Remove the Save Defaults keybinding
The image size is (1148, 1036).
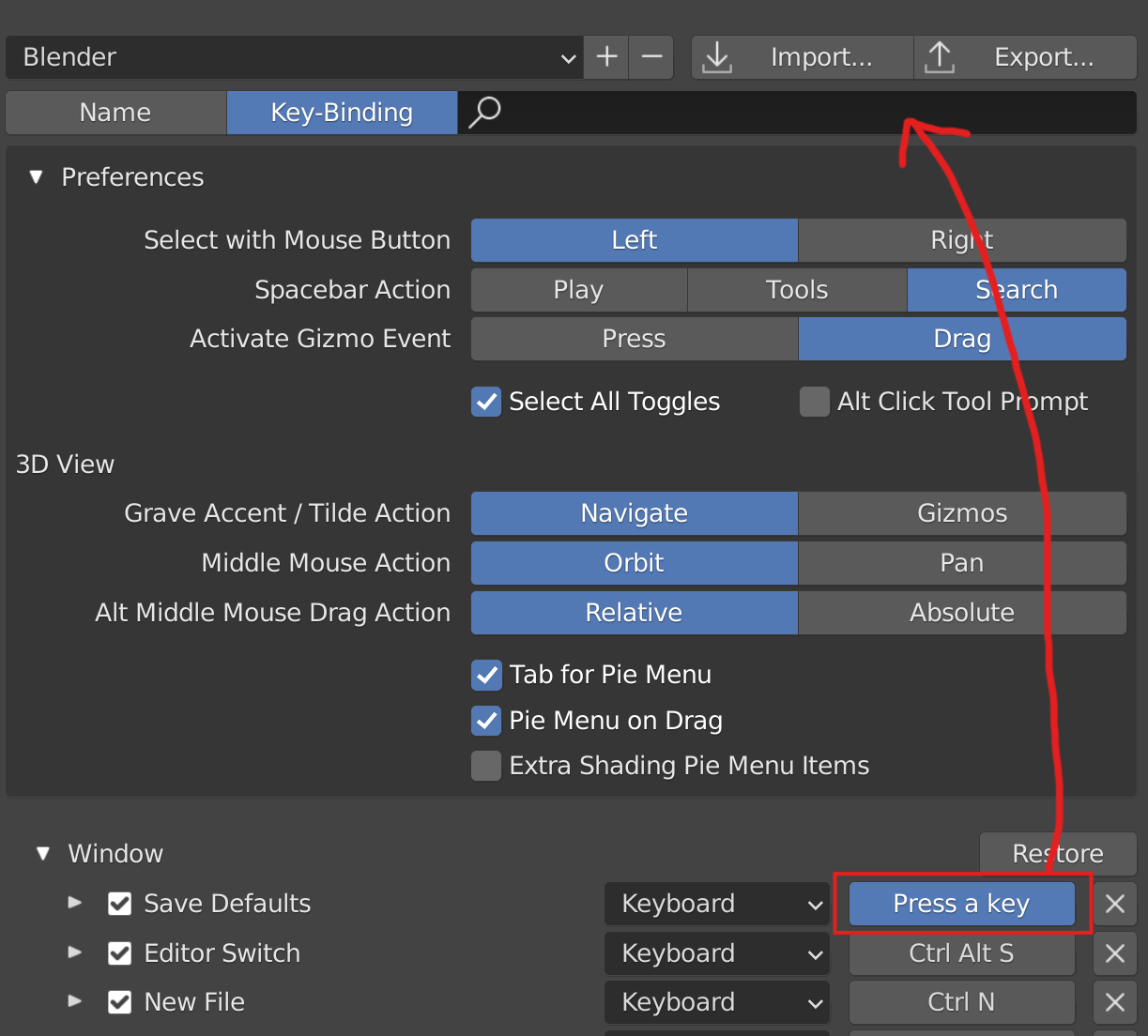click(x=1115, y=904)
